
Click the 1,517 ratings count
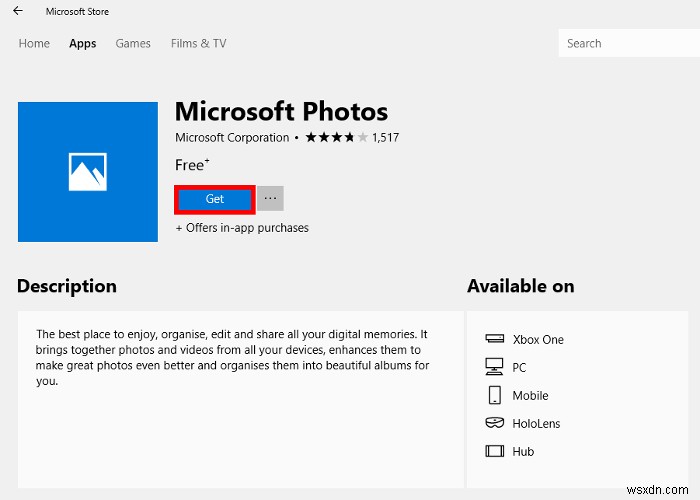[x=386, y=138]
